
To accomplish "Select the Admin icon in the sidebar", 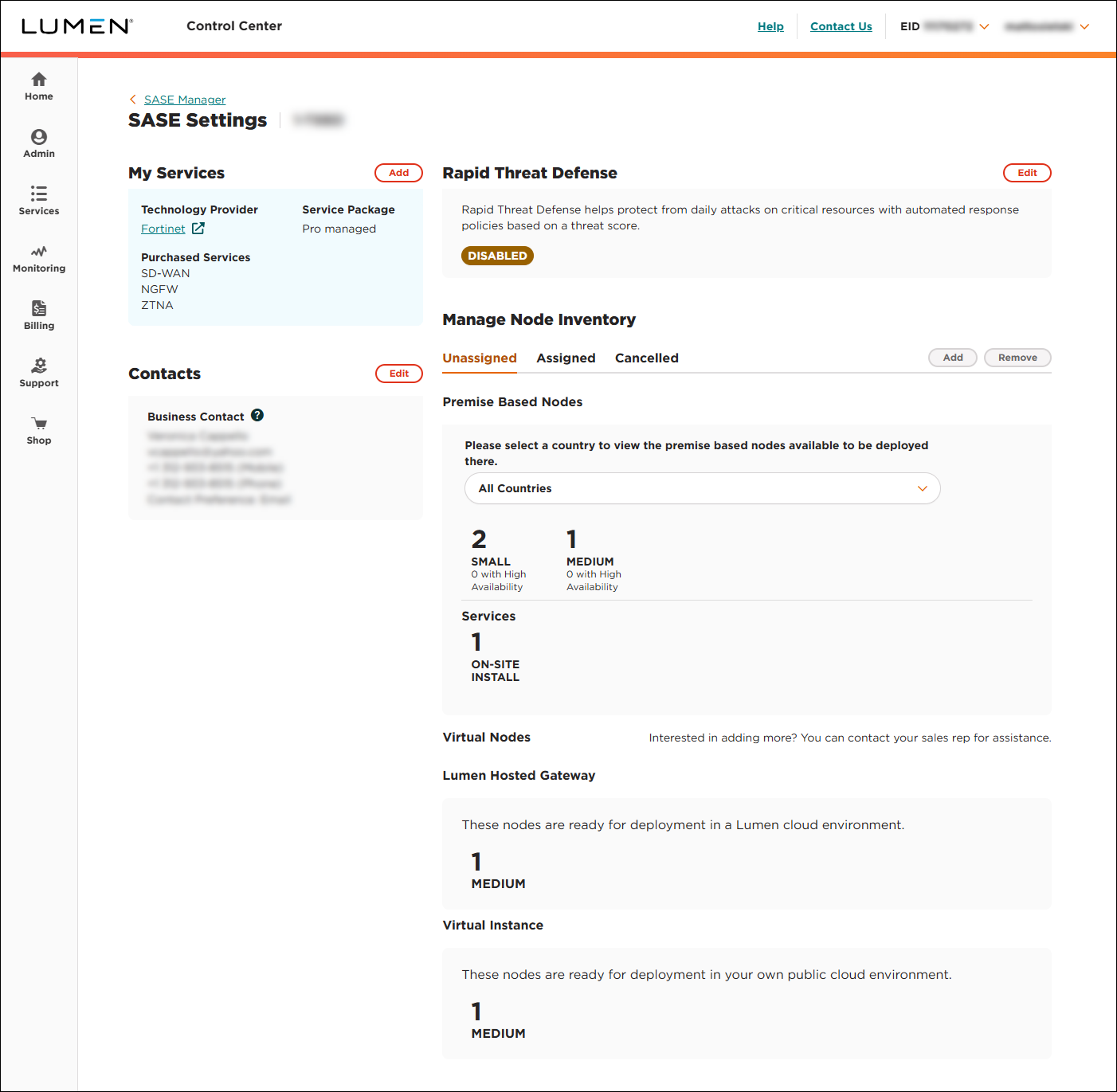I will (x=38, y=143).
